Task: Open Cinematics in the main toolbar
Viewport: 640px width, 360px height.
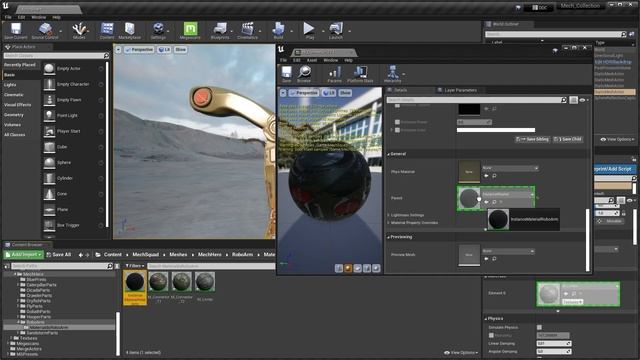Action: pyautogui.click(x=247, y=31)
